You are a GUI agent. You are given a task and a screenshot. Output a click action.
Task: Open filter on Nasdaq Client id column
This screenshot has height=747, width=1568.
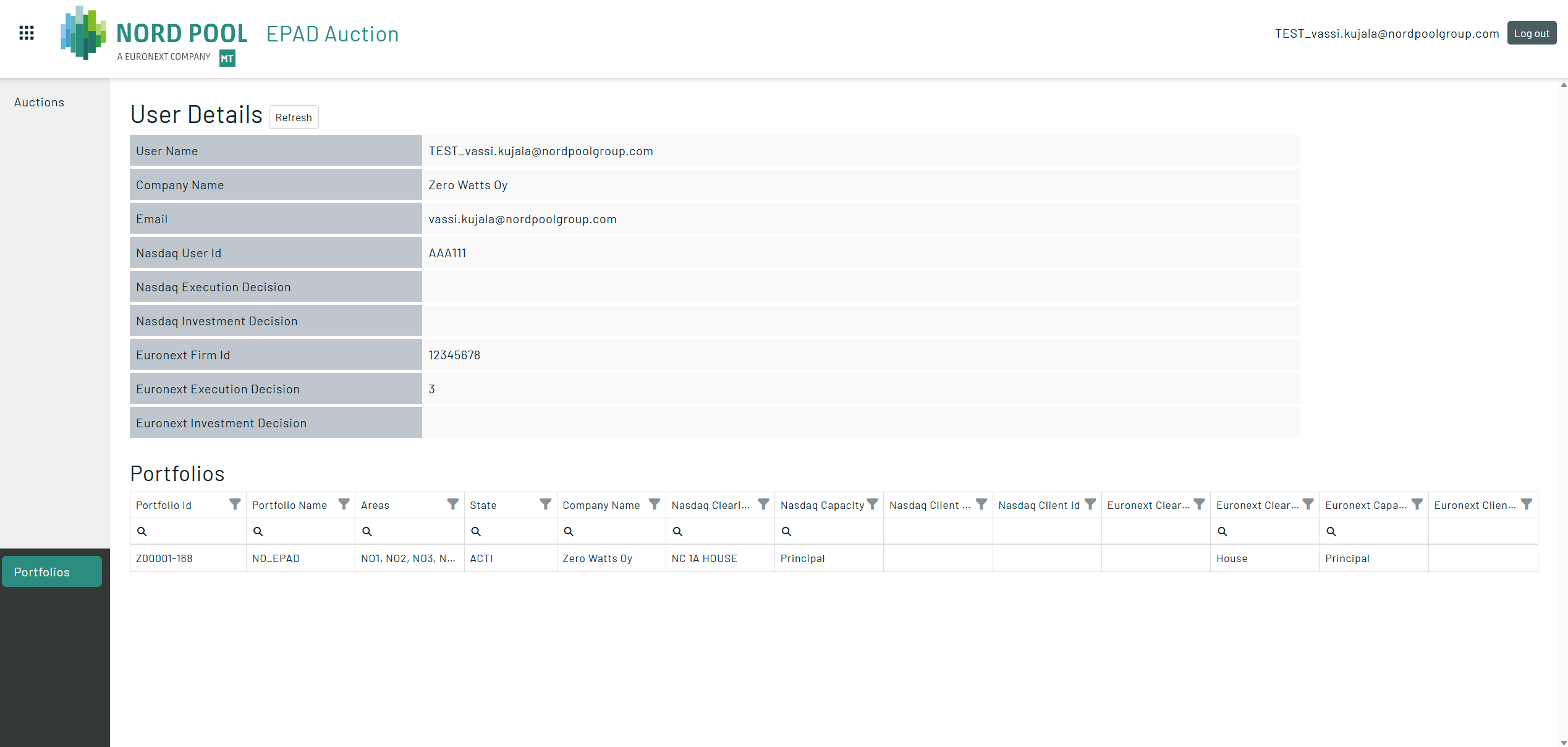[1090, 505]
